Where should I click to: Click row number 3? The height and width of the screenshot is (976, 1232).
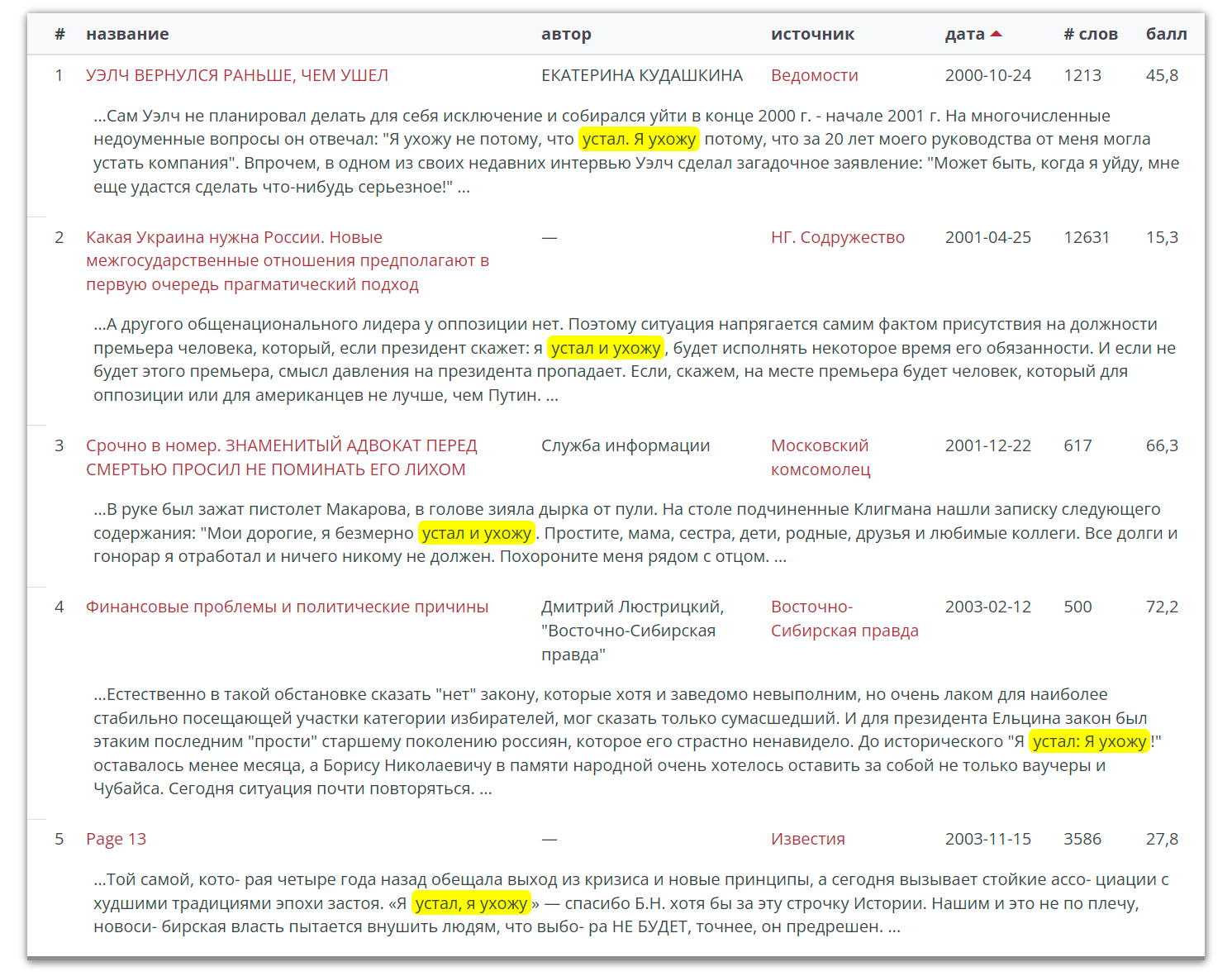click(59, 445)
